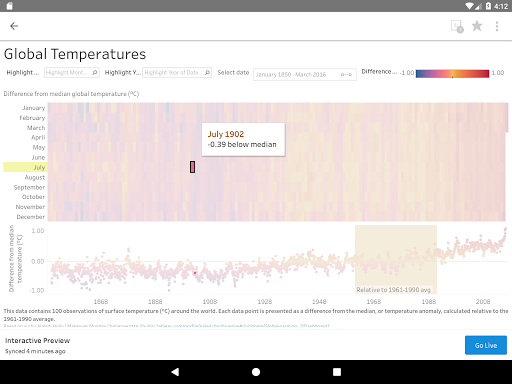Click the Go Live button
512x384 pixels.
click(x=486, y=345)
